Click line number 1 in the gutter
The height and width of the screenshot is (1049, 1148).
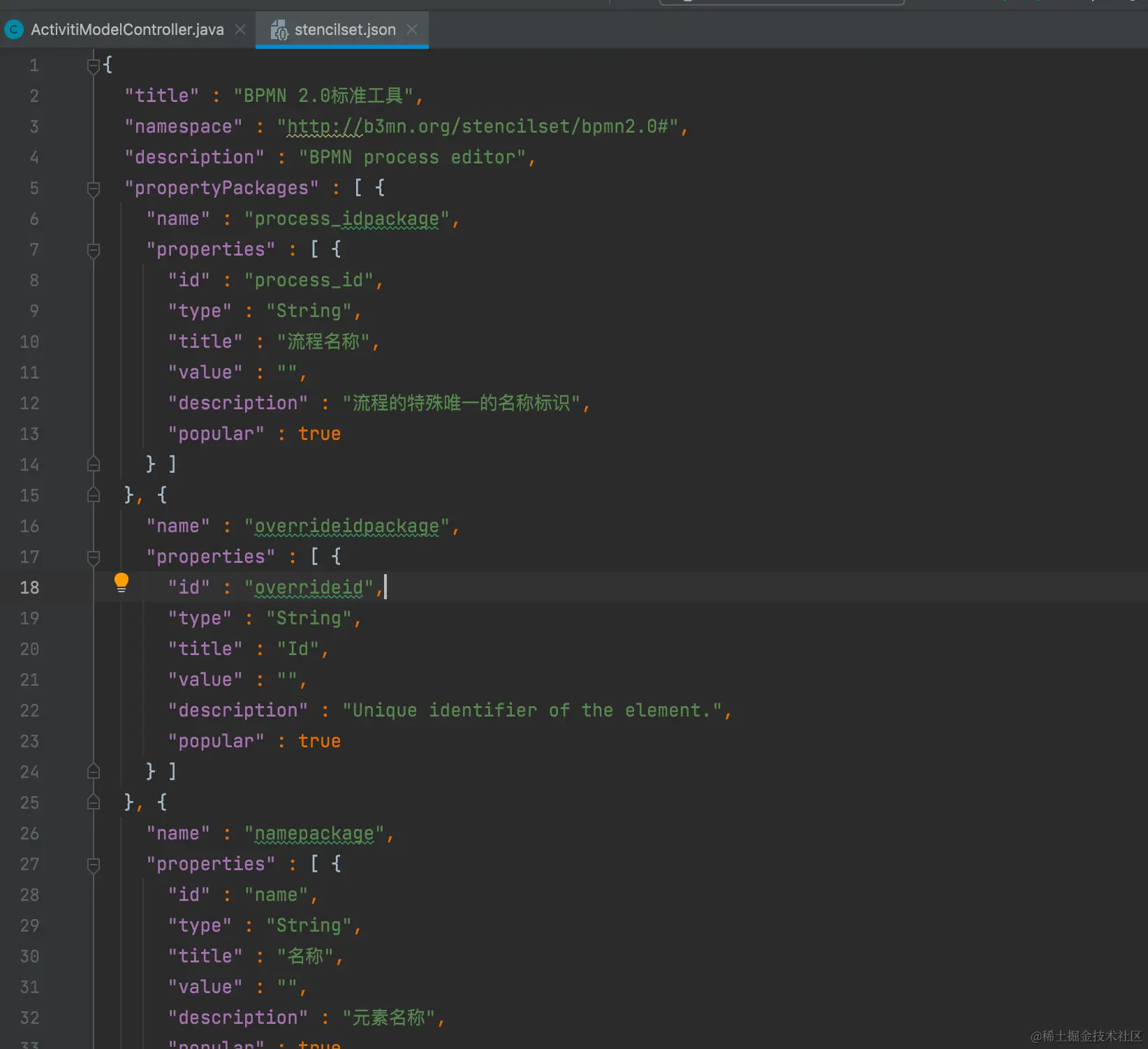point(34,66)
